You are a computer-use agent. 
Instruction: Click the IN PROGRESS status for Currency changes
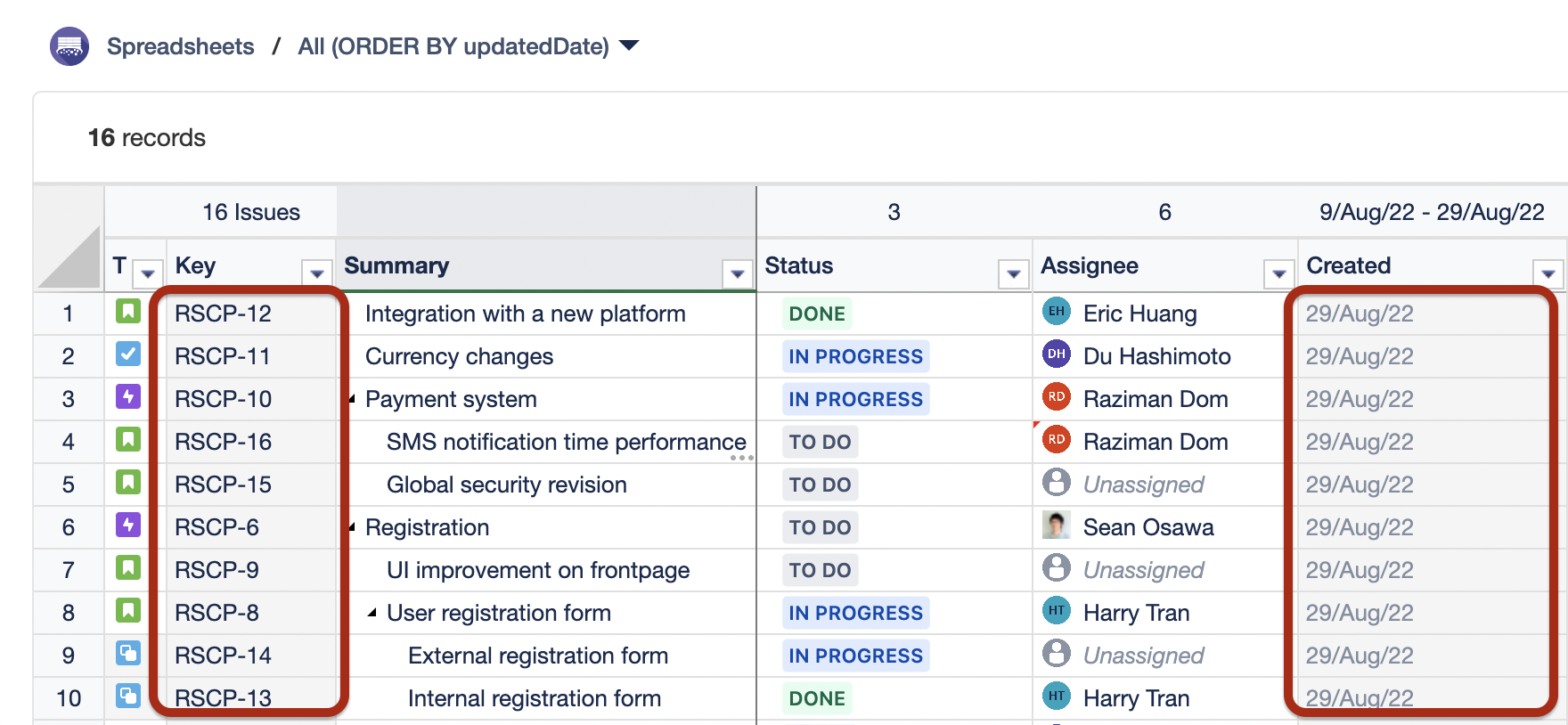855,356
